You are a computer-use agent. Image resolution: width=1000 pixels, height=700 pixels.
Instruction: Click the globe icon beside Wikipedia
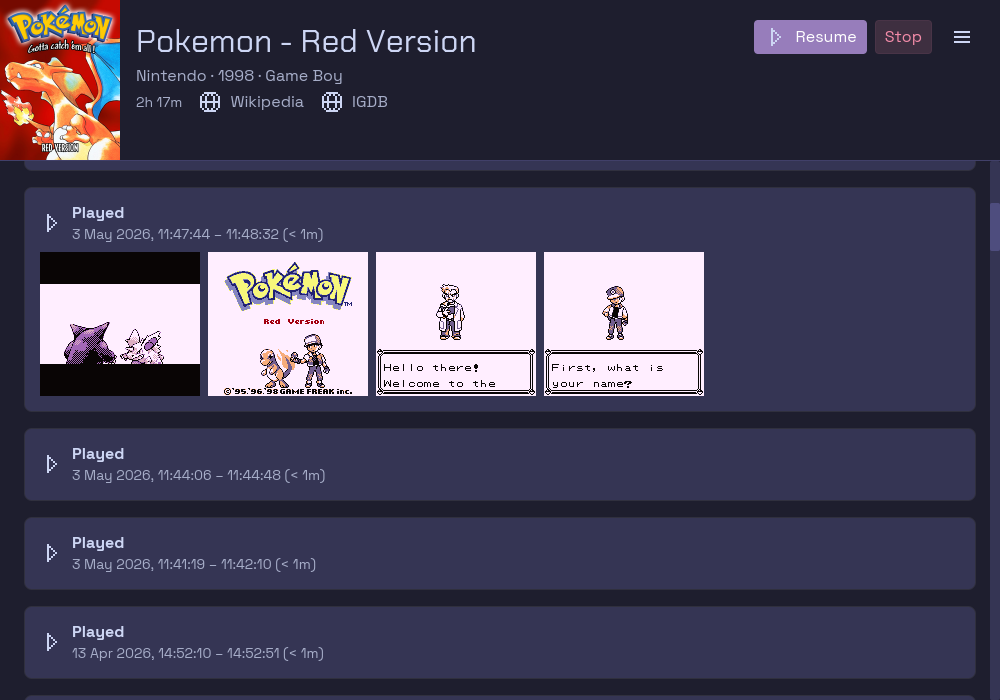[210, 102]
